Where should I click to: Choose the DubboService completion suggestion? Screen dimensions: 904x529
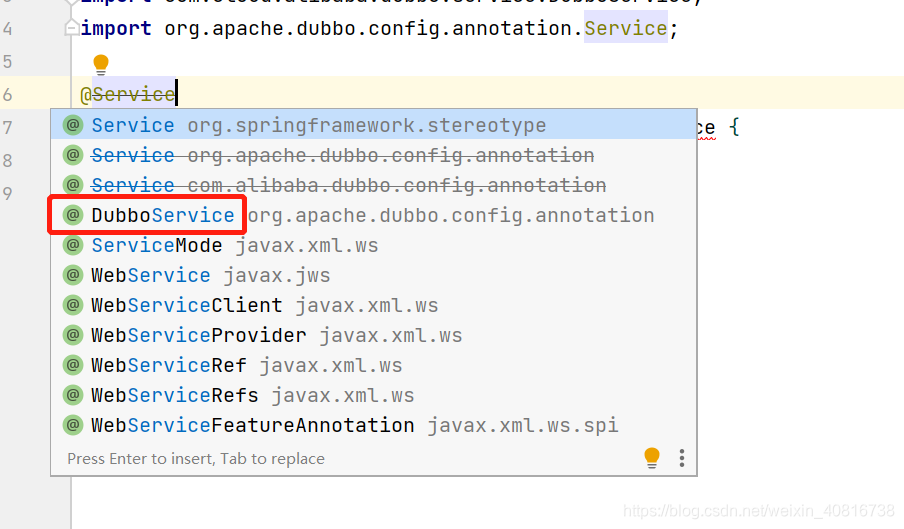click(x=374, y=215)
